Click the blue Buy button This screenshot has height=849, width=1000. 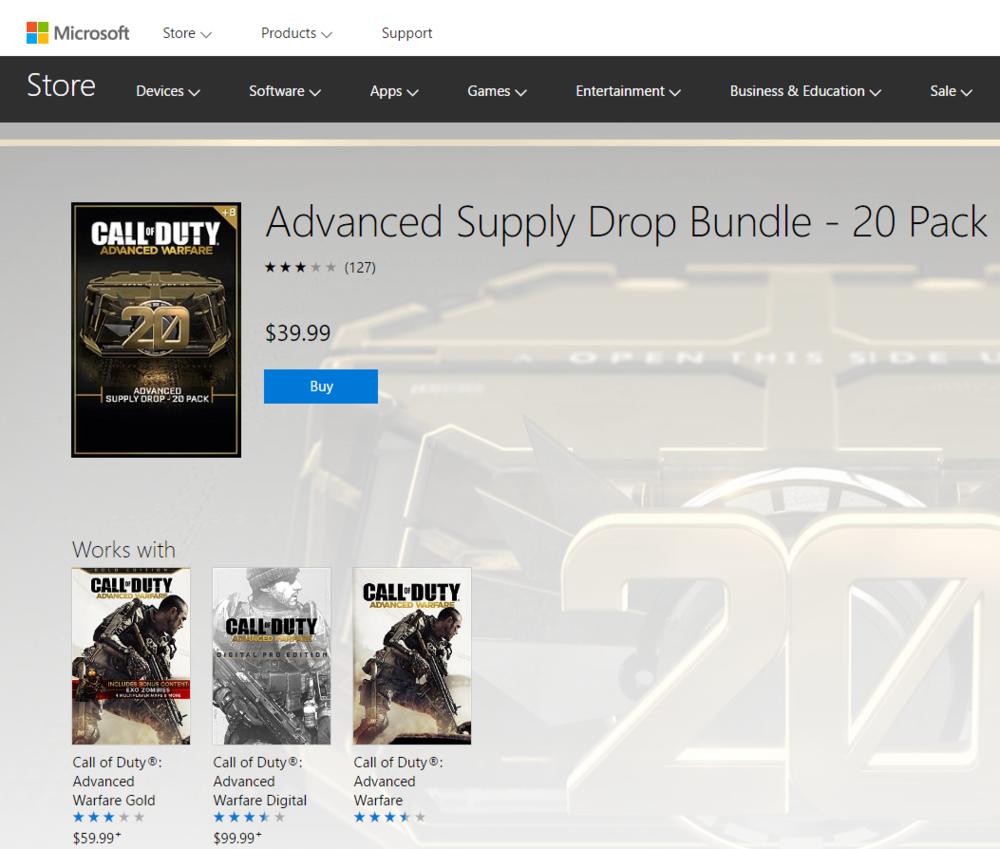click(x=321, y=386)
